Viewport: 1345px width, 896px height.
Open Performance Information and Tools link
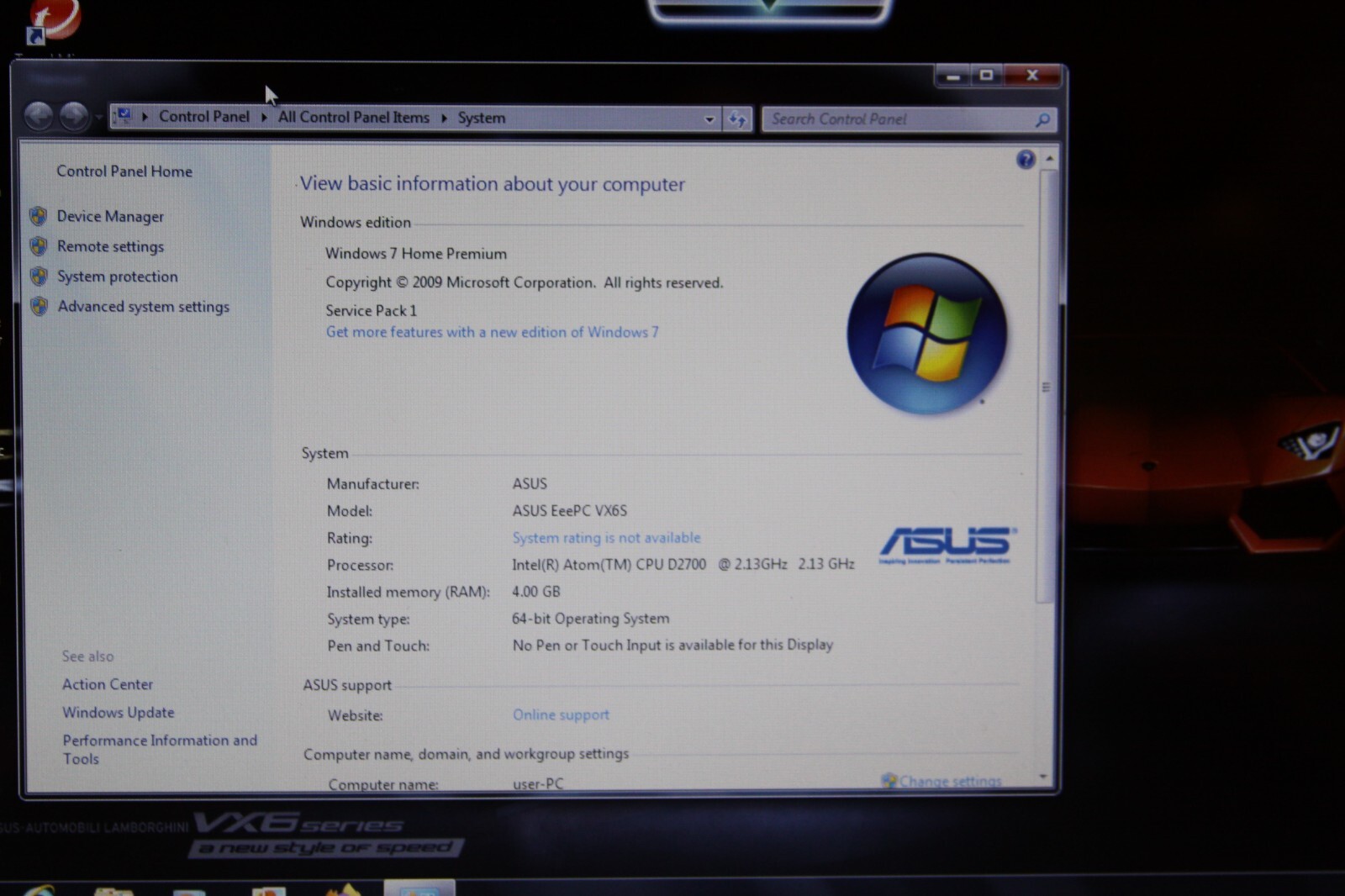click(160, 749)
